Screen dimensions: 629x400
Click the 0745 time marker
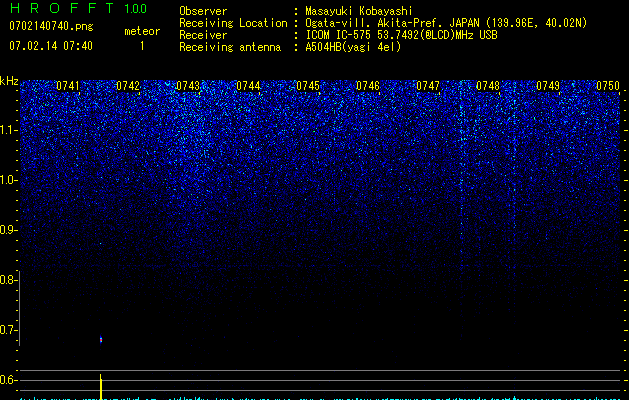(x=308, y=85)
